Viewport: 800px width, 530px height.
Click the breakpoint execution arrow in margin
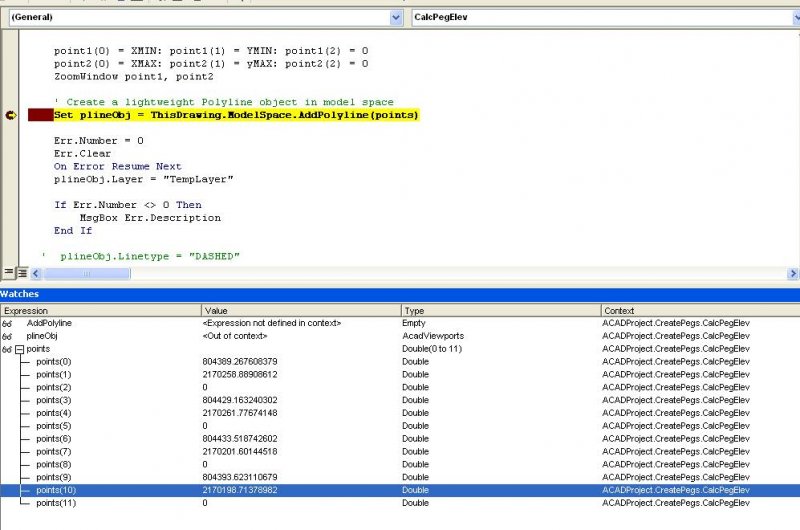coord(11,116)
